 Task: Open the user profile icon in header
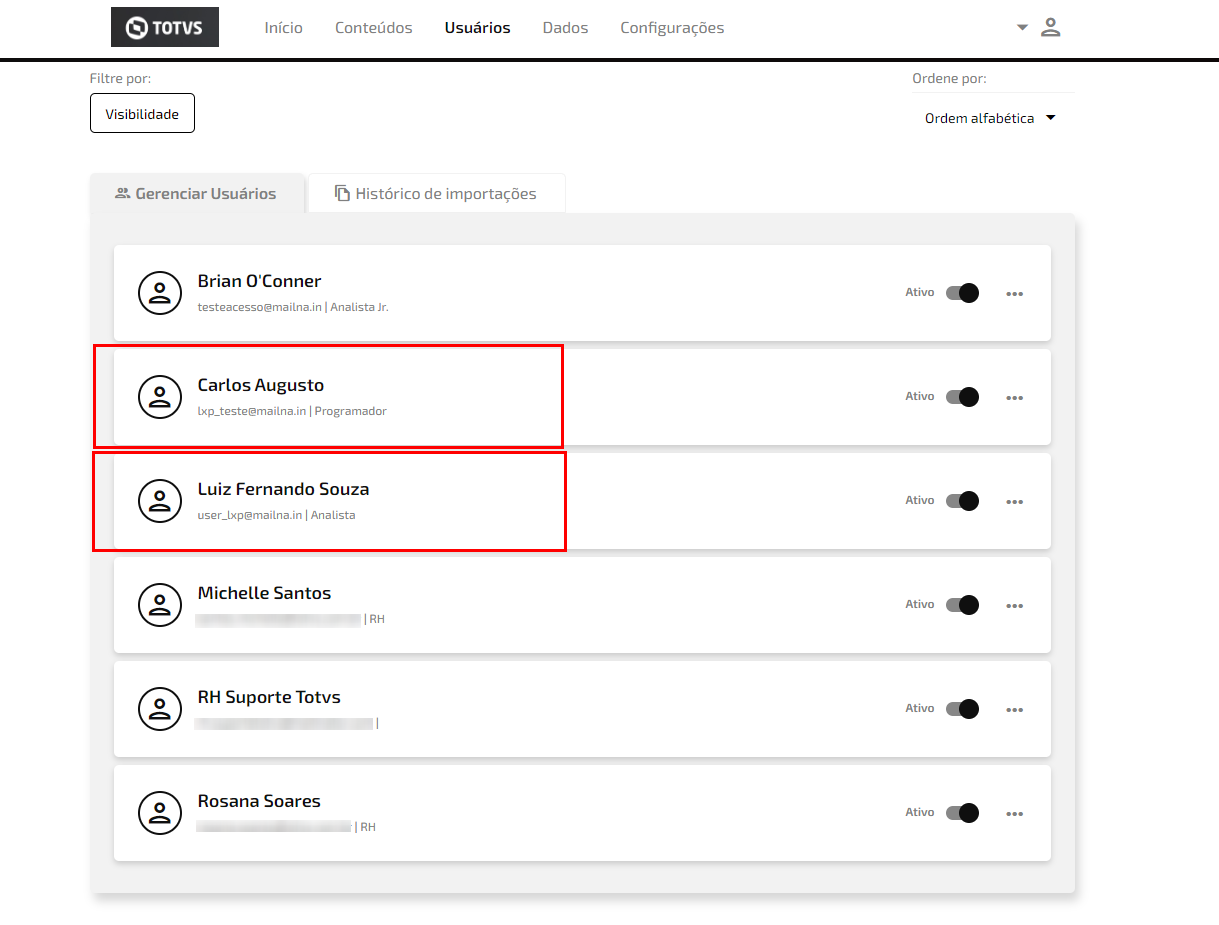coord(1050,27)
